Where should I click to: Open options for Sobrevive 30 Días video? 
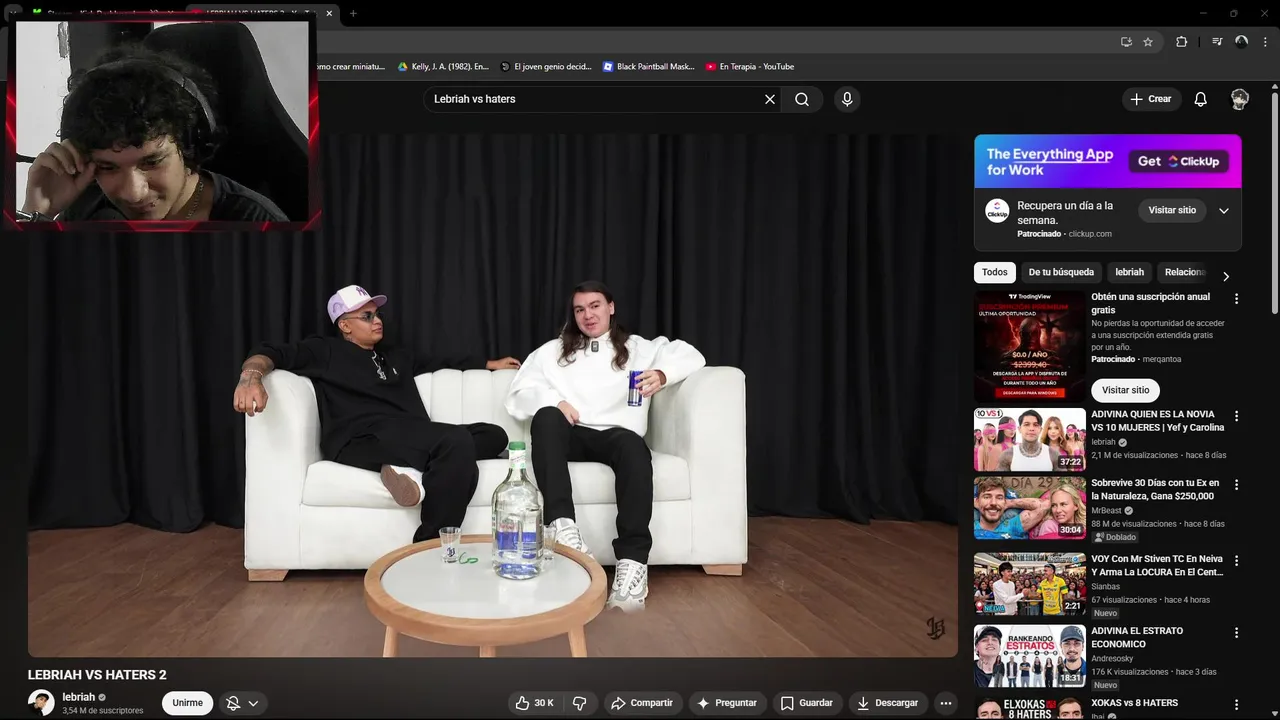click(1236, 485)
